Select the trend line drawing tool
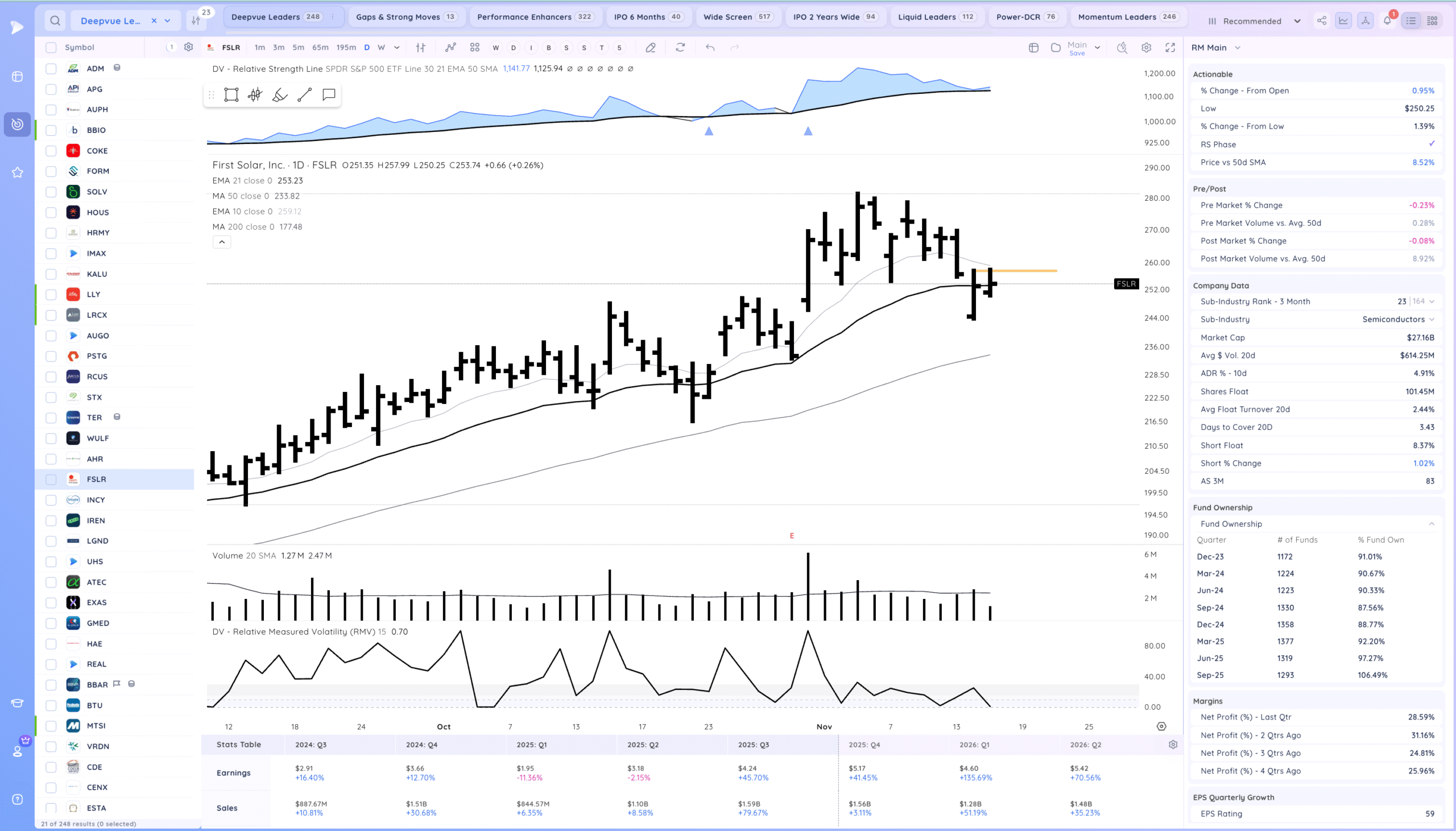The height and width of the screenshot is (831, 1456). coord(305,95)
